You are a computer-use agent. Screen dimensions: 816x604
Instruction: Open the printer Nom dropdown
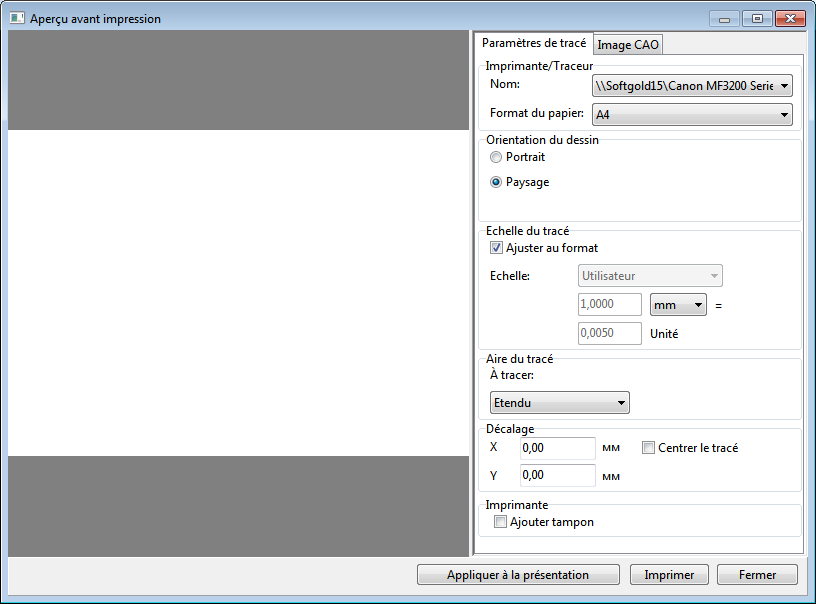pos(692,87)
